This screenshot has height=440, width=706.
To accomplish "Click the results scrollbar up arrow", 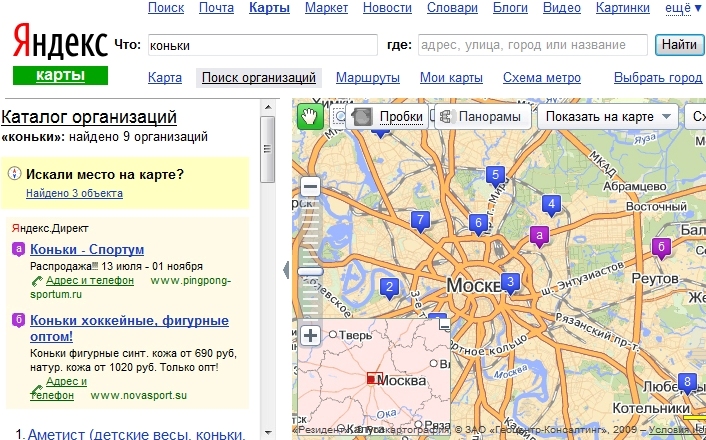I will pos(267,107).
